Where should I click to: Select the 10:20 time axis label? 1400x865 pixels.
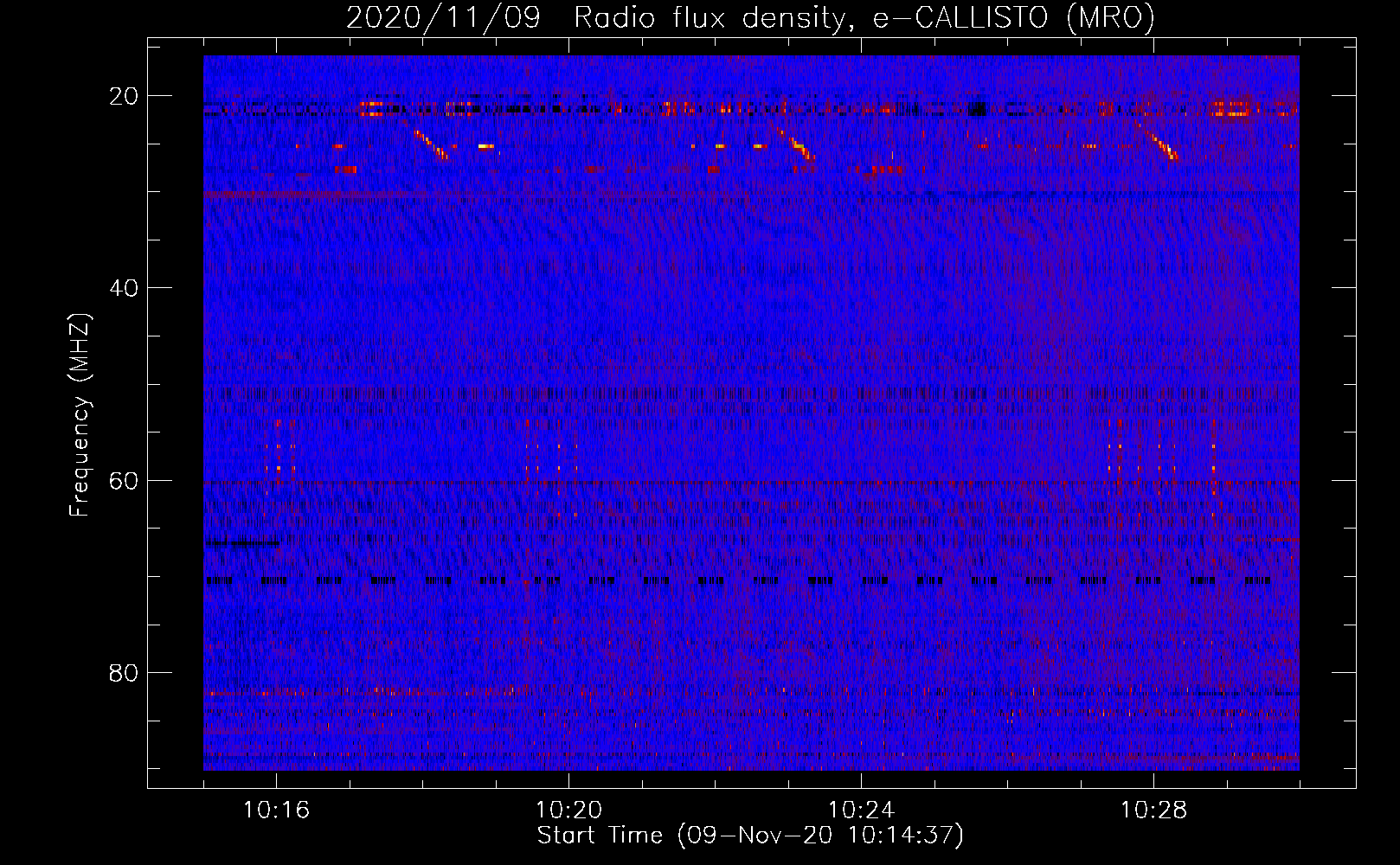(x=569, y=810)
